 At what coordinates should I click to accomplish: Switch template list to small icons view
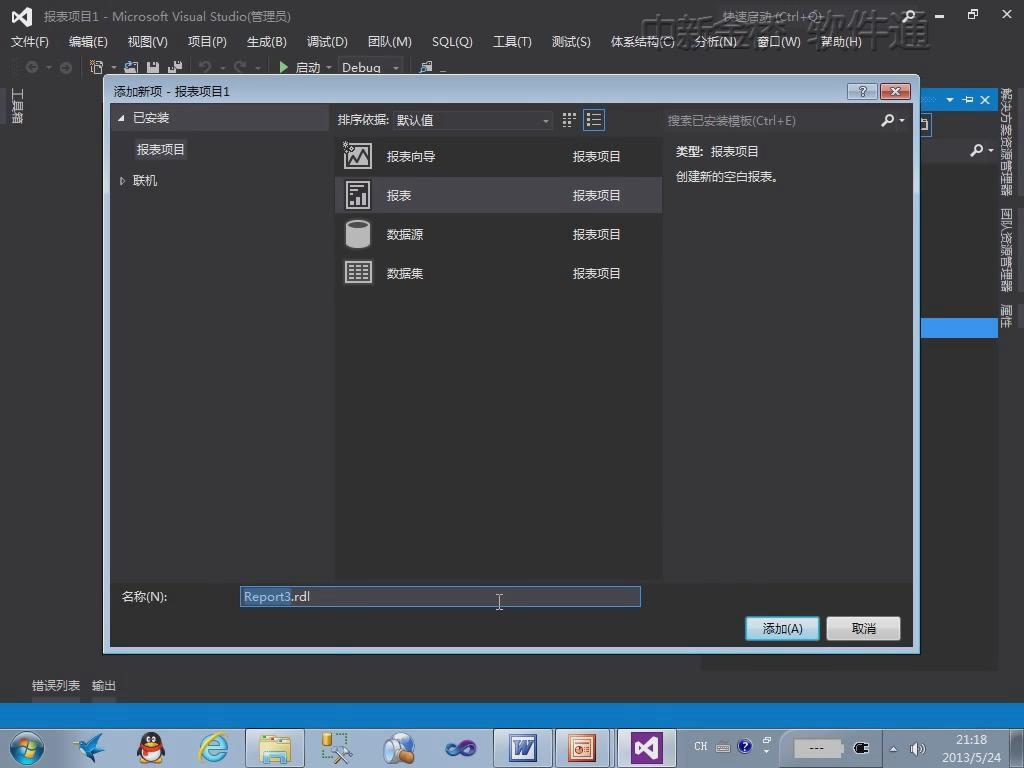click(569, 120)
